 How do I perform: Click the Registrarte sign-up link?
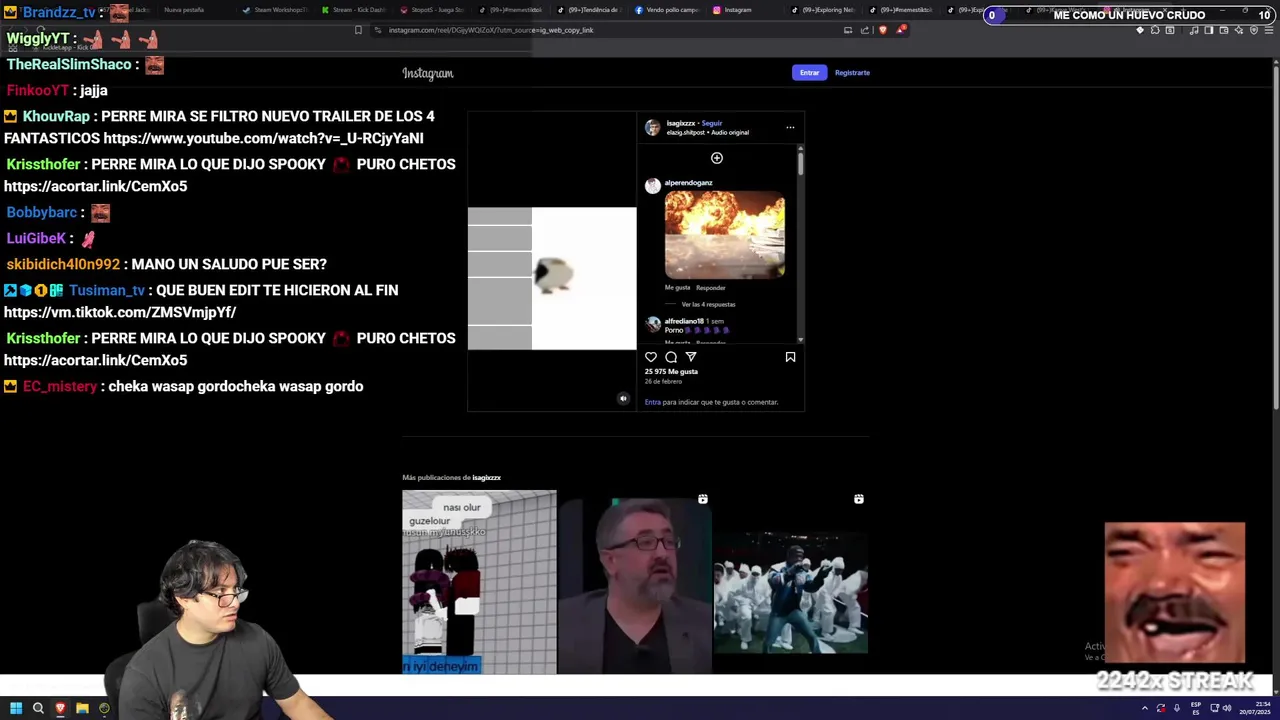(x=852, y=72)
